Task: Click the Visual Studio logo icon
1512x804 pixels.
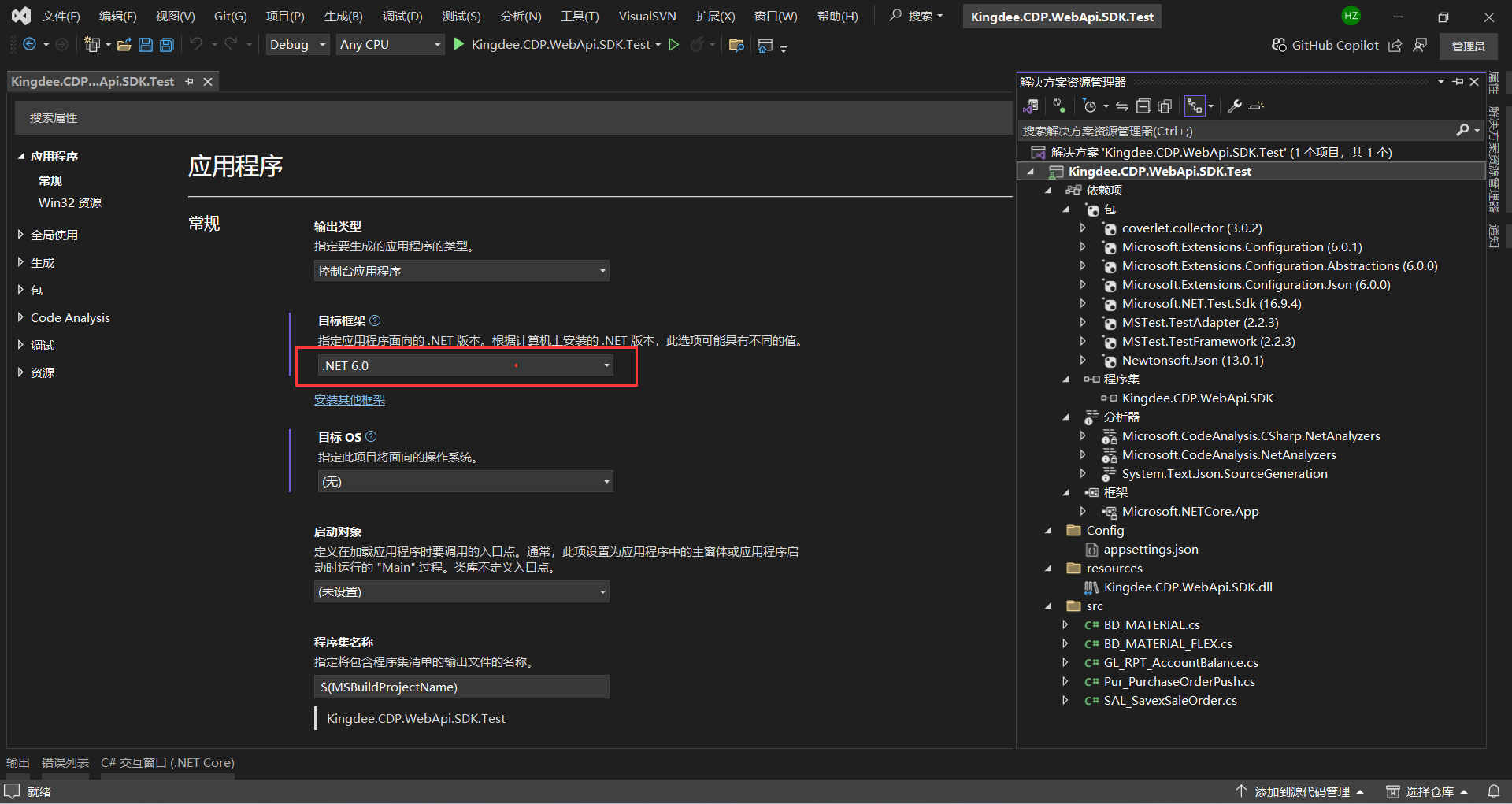Action: tap(21, 16)
